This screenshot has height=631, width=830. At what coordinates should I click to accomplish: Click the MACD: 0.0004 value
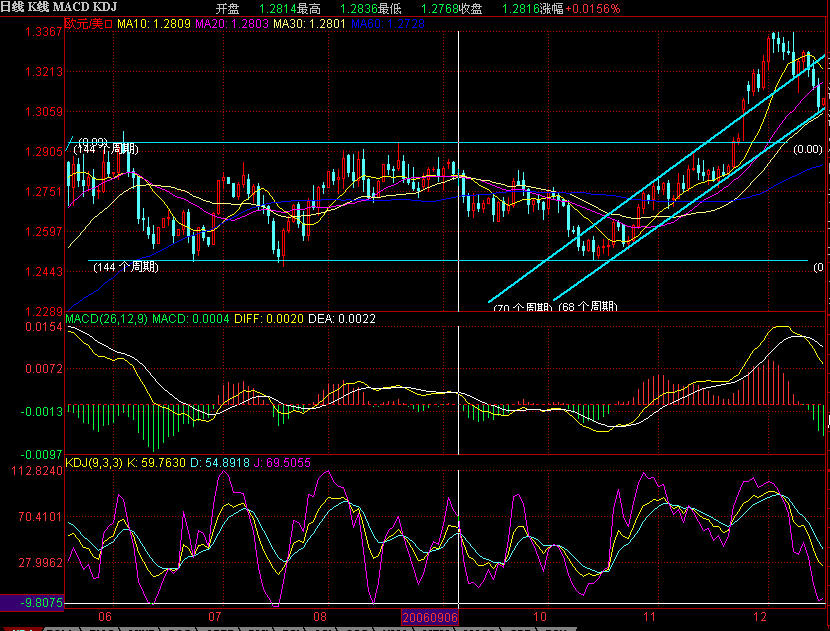(191, 319)
